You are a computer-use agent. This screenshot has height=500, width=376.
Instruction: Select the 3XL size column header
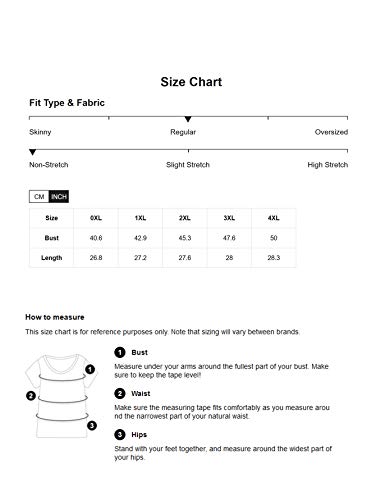229,218
